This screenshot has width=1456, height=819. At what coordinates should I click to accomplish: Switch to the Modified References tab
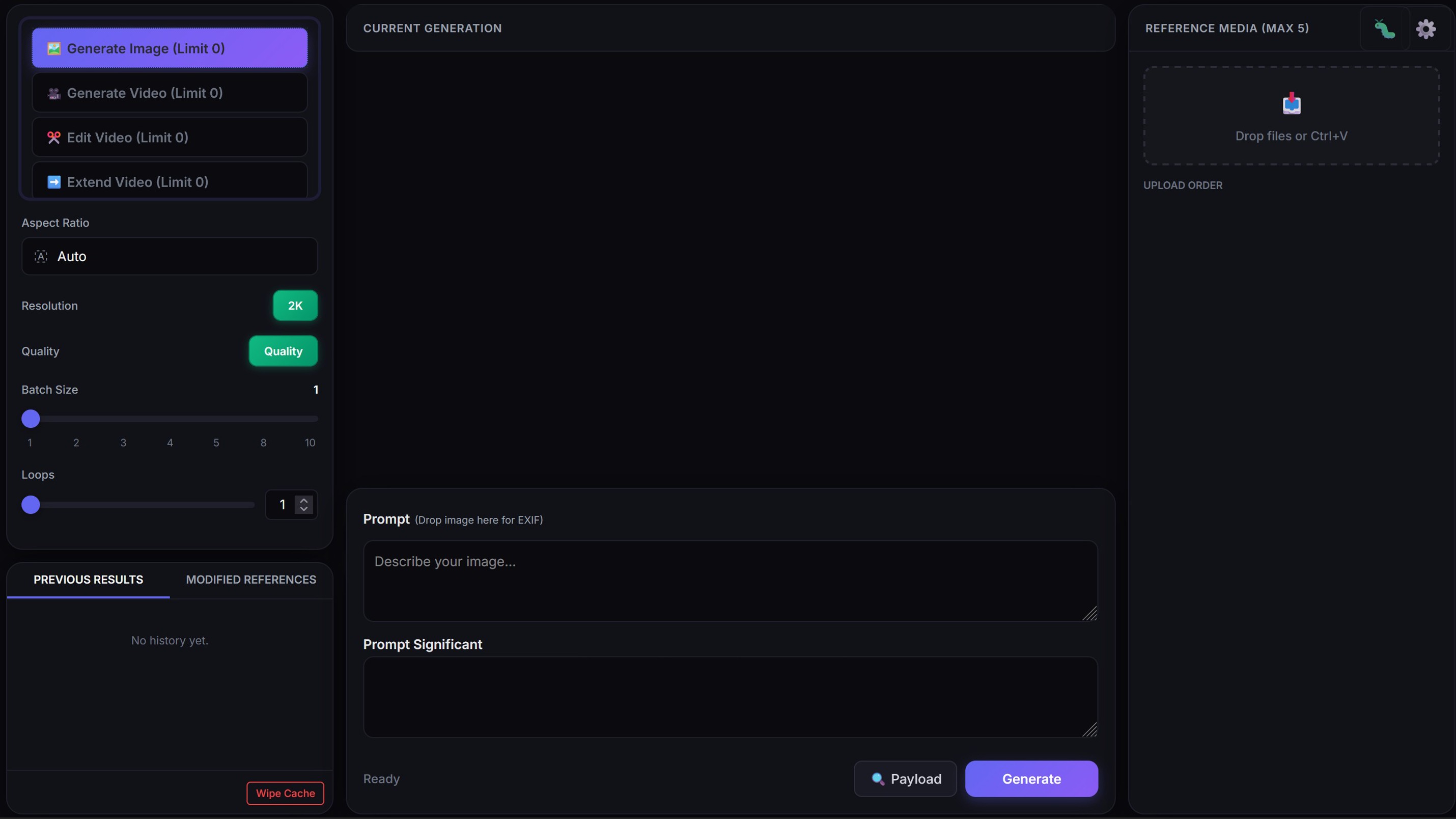(x=251, y=580)
